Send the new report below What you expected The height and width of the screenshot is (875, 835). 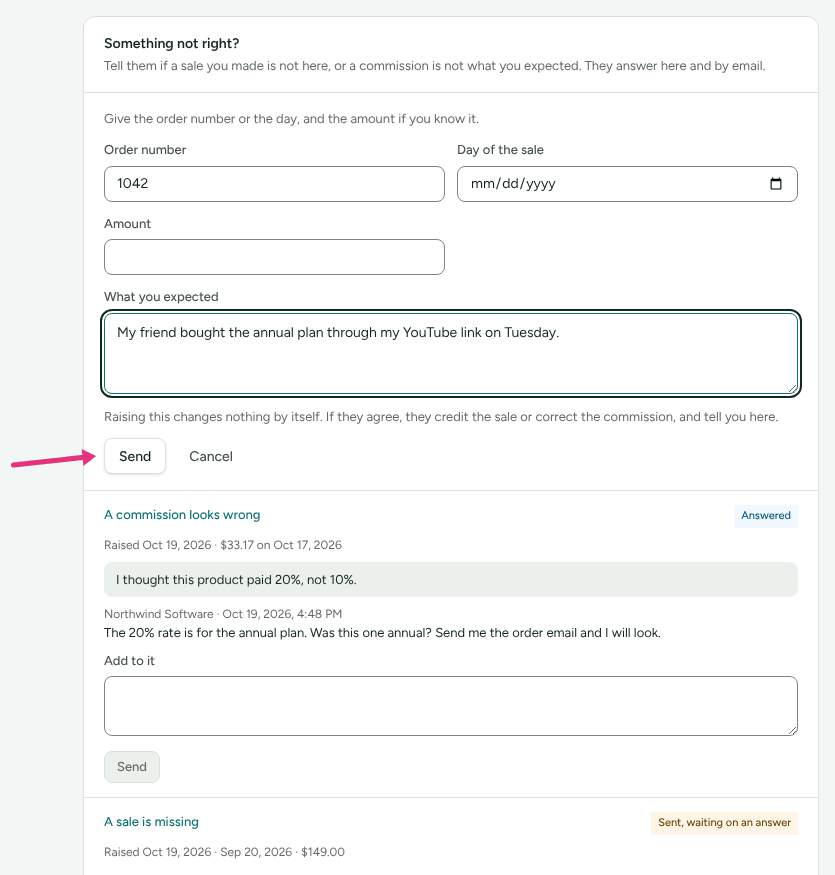point(135,456)
